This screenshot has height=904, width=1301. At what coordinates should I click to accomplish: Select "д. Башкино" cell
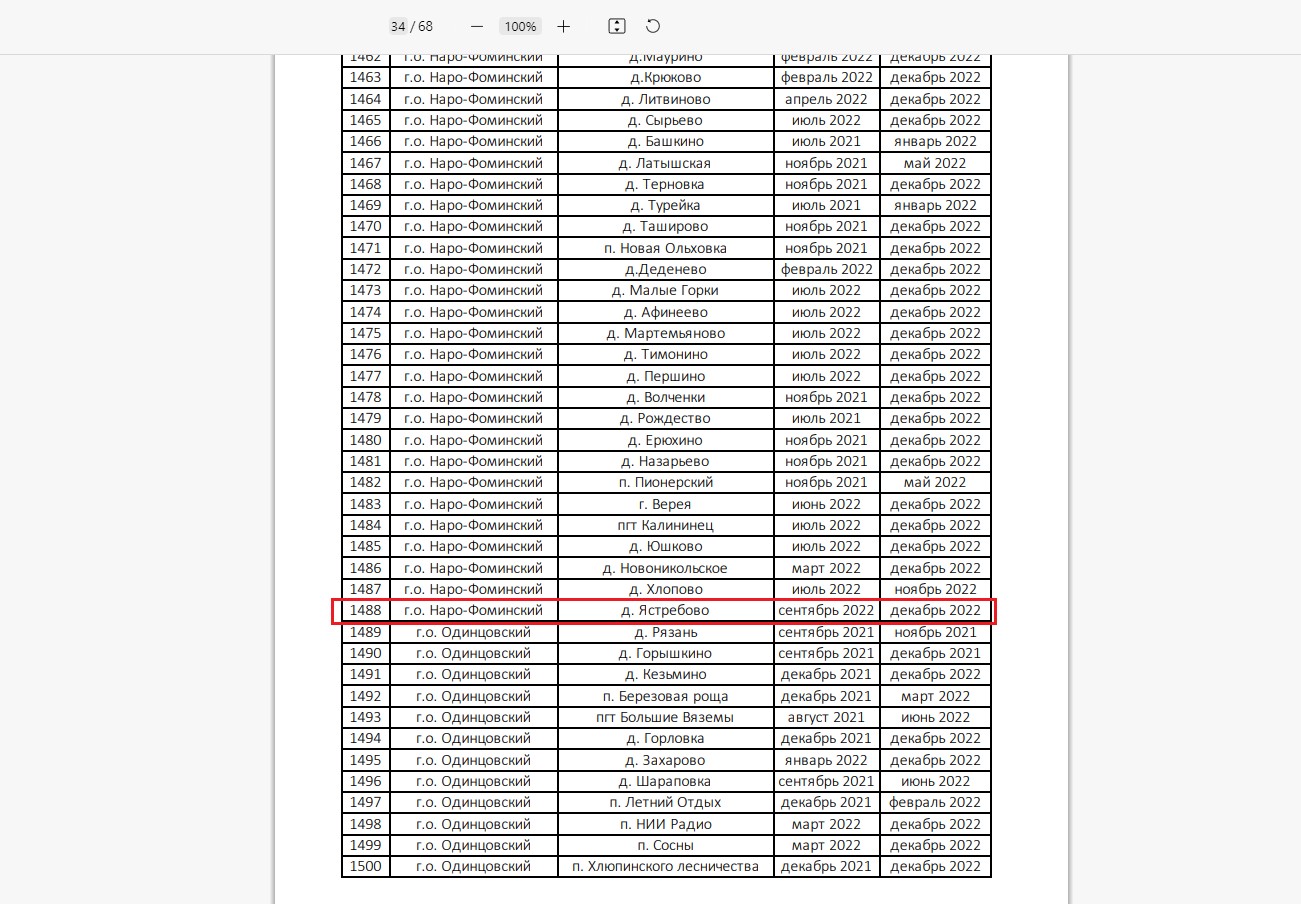click(x=665, y=141)
